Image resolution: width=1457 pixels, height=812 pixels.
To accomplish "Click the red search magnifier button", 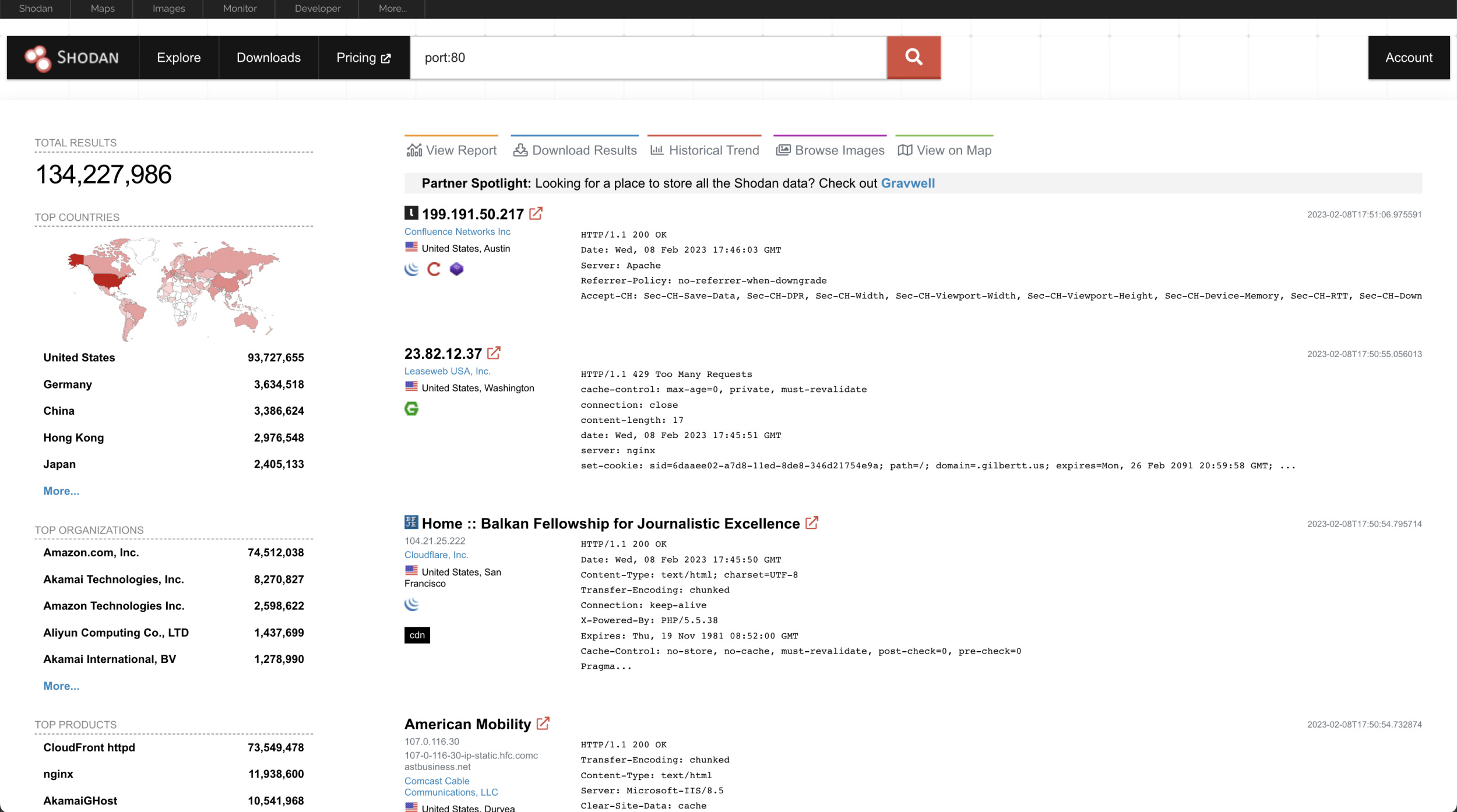I will click(913, 57).
